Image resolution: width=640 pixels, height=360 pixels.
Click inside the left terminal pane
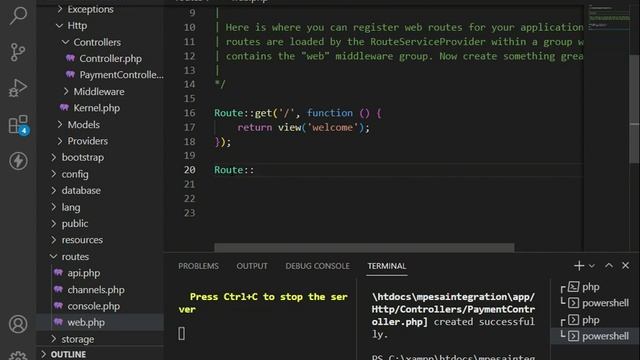coord(261,318)
